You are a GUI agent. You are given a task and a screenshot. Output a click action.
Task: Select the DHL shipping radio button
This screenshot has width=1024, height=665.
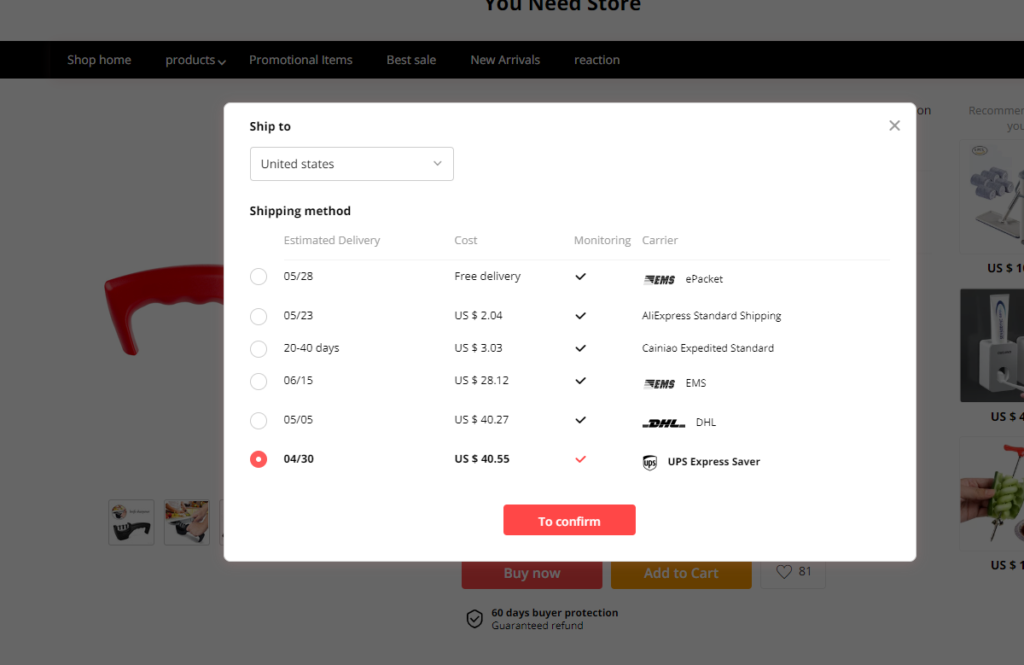[259, 420]
